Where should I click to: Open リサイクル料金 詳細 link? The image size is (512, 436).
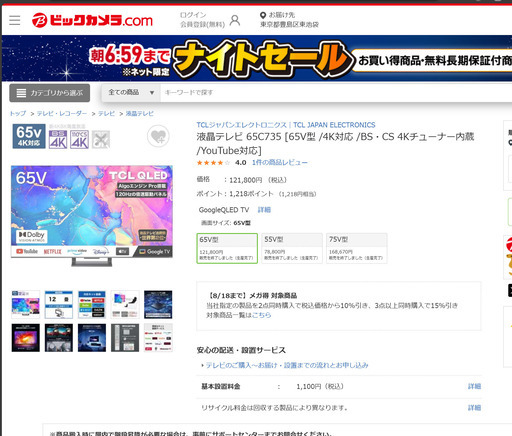pyautogui.click(x=474, y=408)
